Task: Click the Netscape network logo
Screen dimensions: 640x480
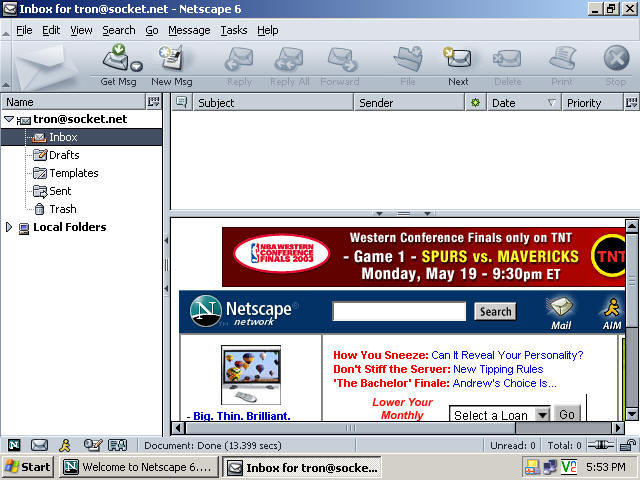Action: [244, 311]
